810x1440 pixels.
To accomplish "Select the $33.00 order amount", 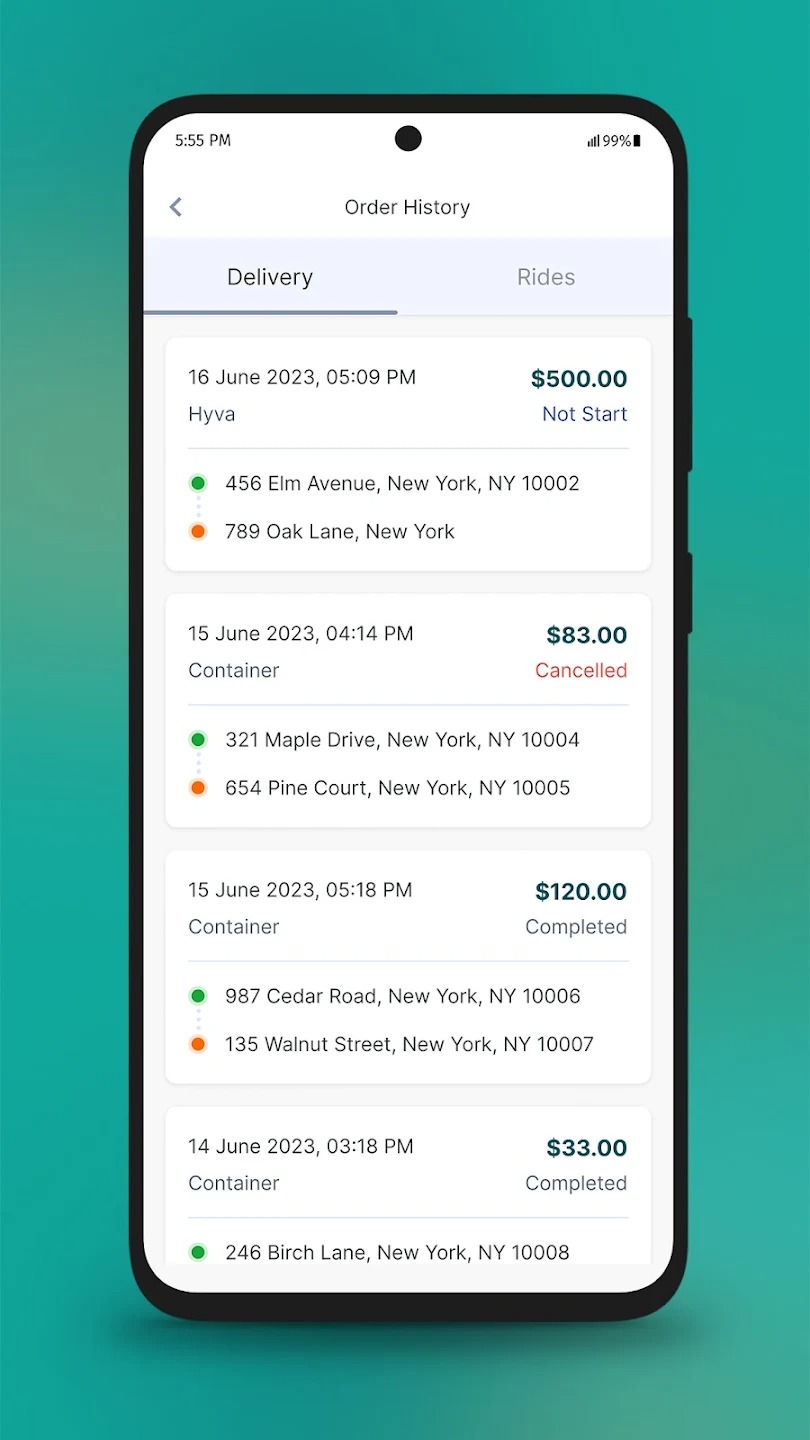I will tap(586, 1148).
